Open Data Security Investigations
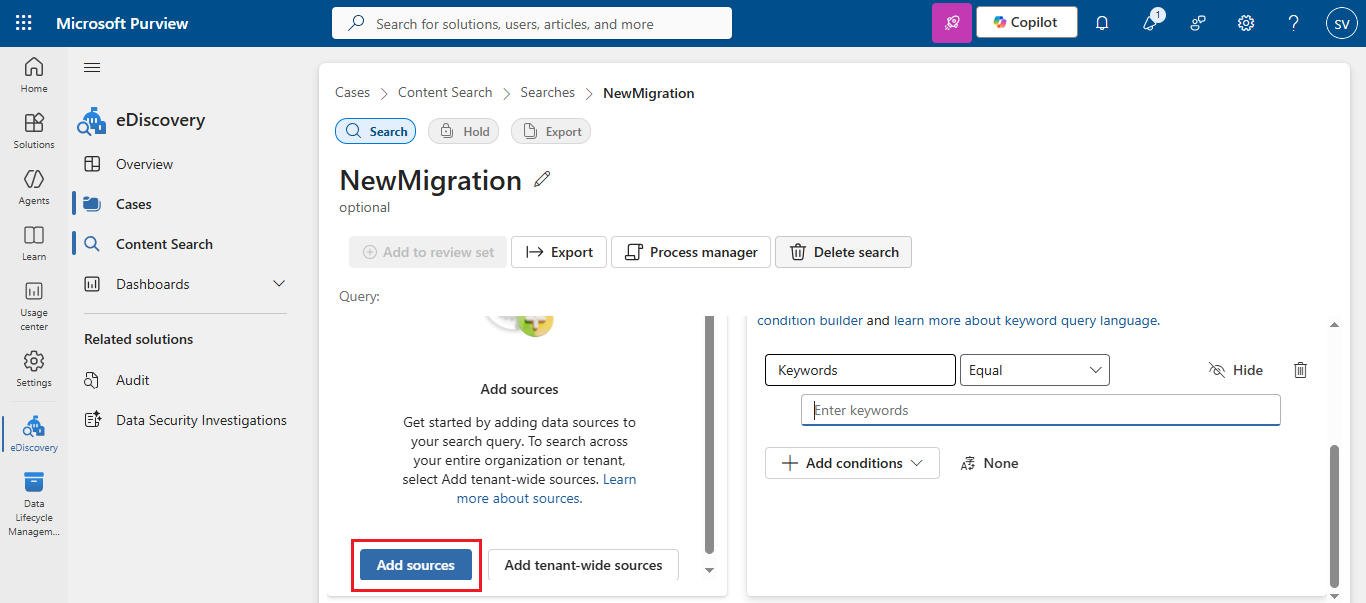Viewport: 1366px width, 603px height. click(201, 420)
